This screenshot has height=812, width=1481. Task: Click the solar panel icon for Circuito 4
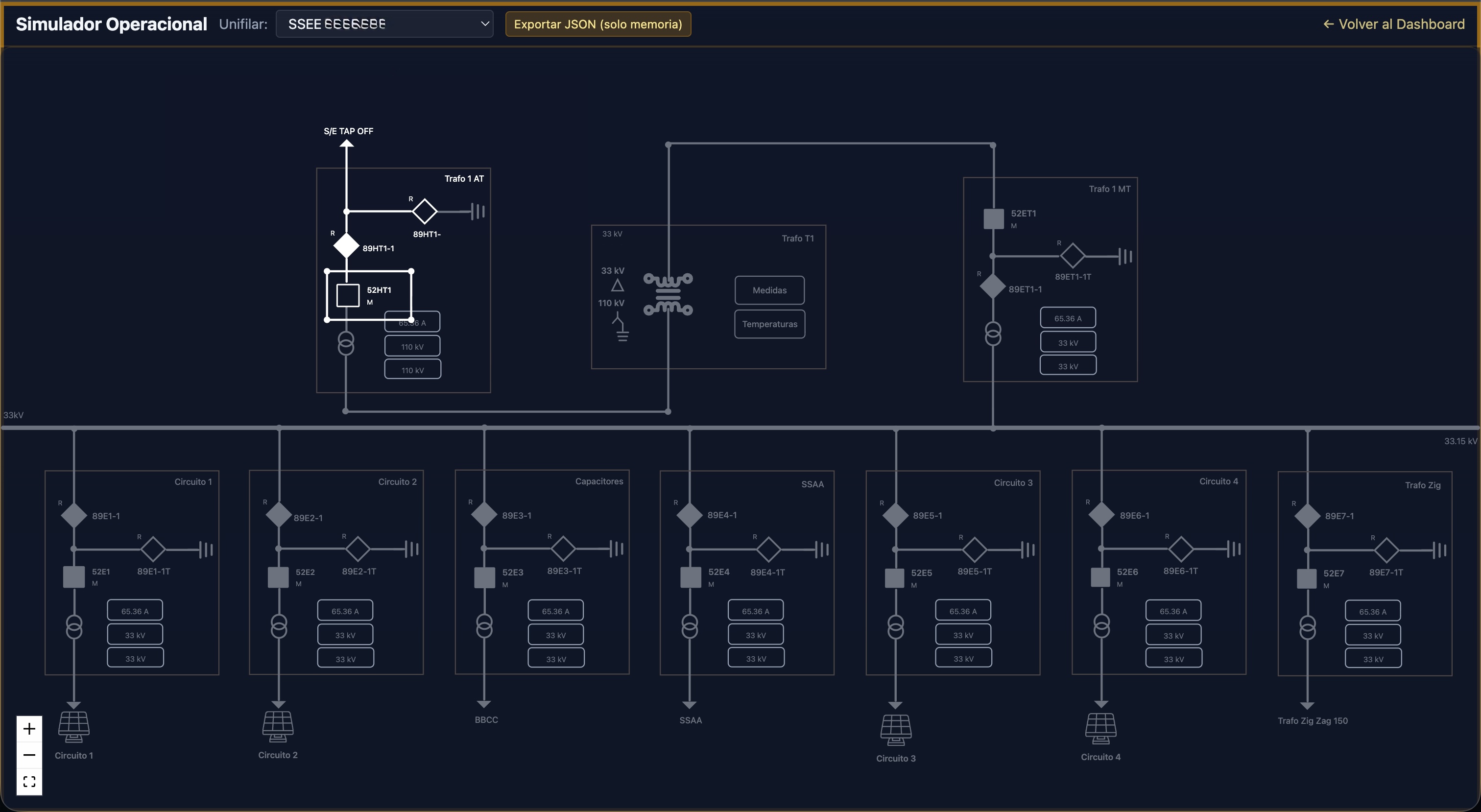click(x=1100, y=726)
